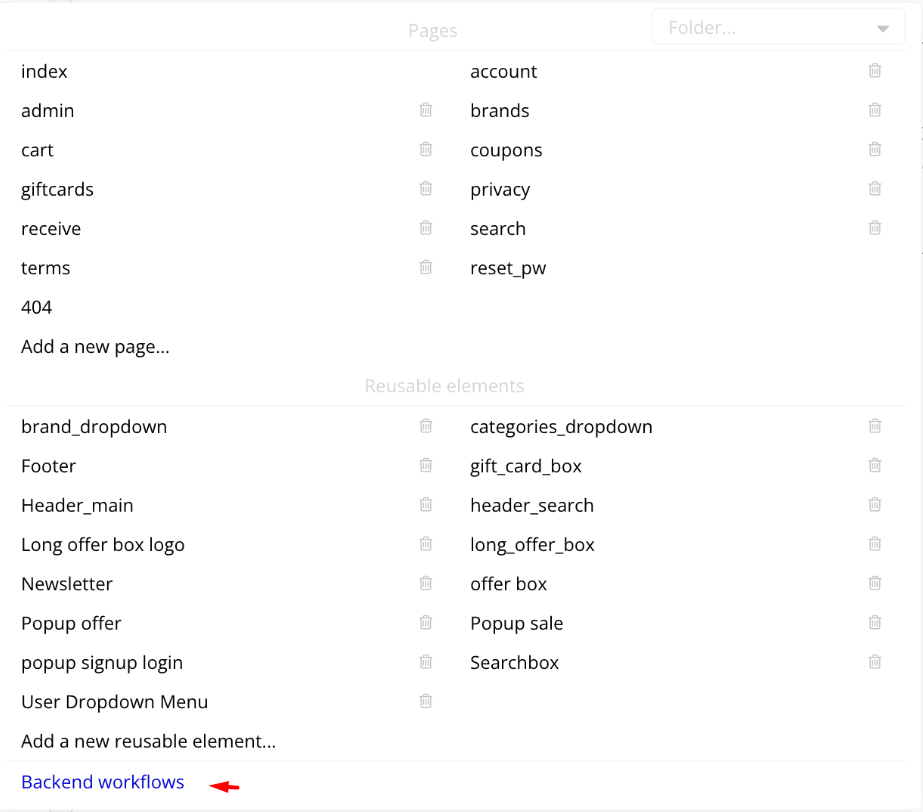Trash the Searchbox reusable element
This screenshot has width=923, height=812.
tap(875, 662)
